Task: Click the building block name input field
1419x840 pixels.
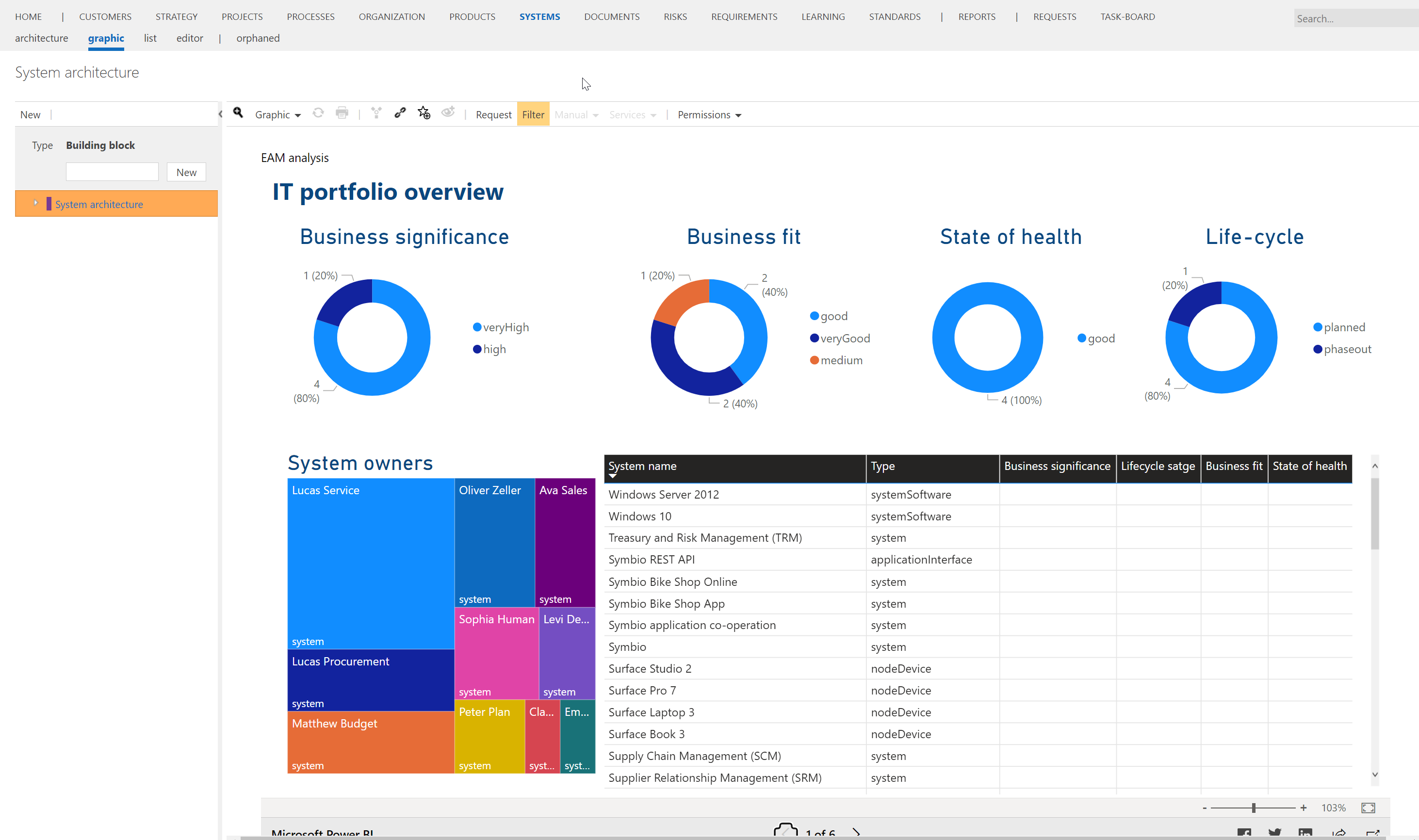Action: [112, 172]
